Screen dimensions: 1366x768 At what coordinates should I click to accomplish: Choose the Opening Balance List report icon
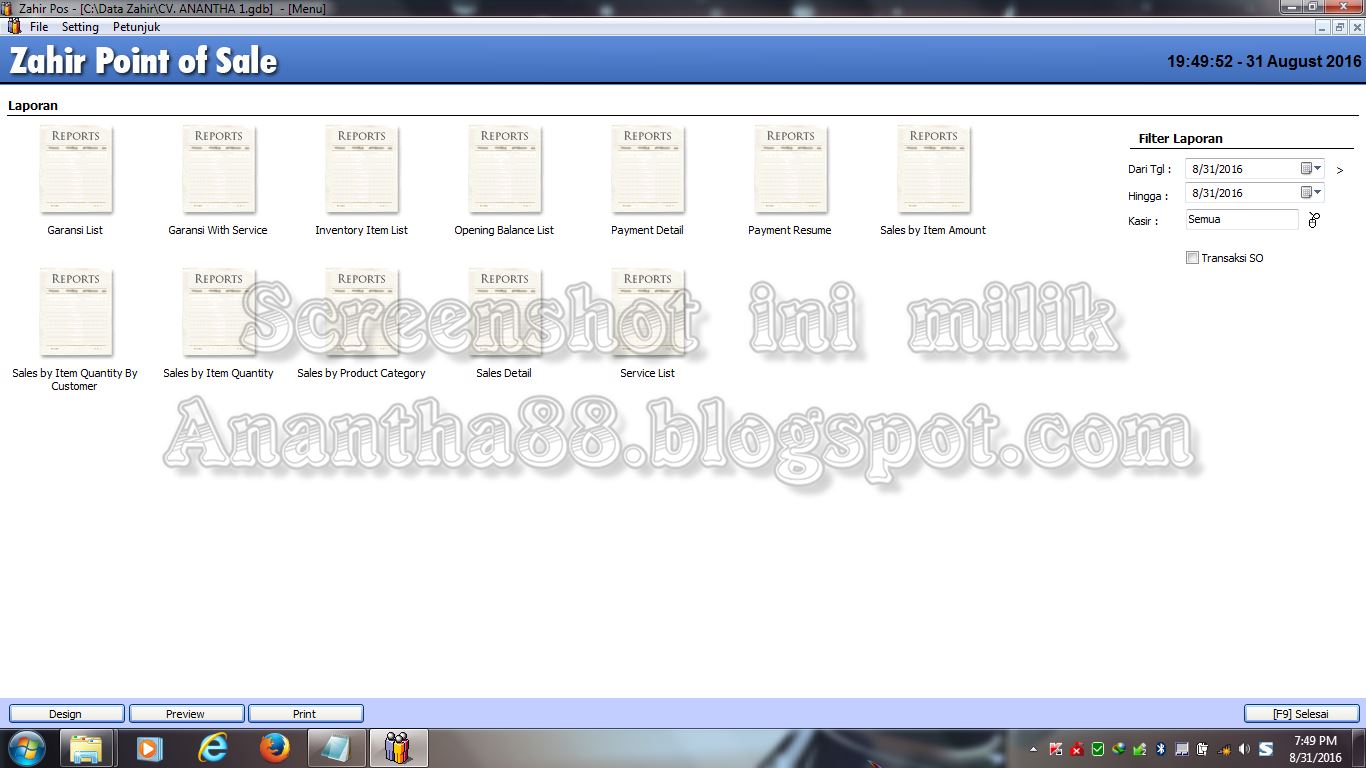505,170
